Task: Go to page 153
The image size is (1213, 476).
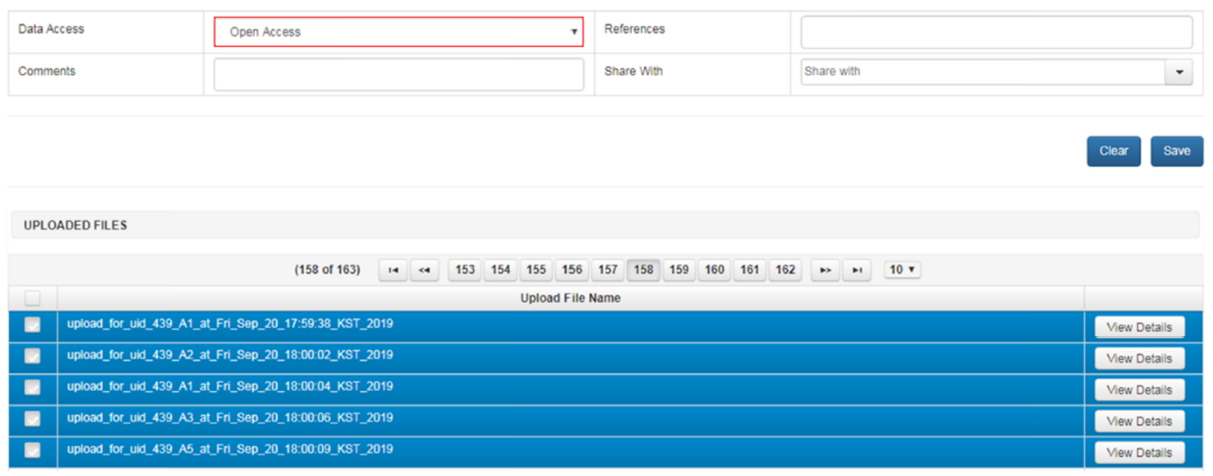Action: pos(464,270)
